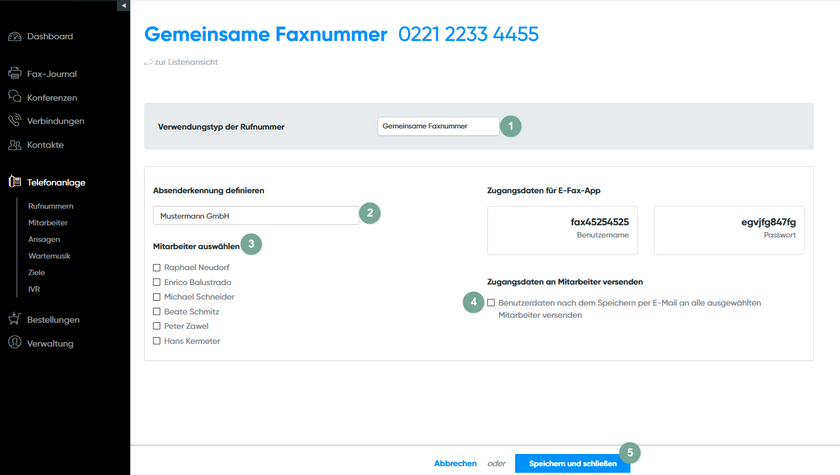
Task: Click the Zugangsdaten für E-Fax-App label
Action: coord(544,191)
